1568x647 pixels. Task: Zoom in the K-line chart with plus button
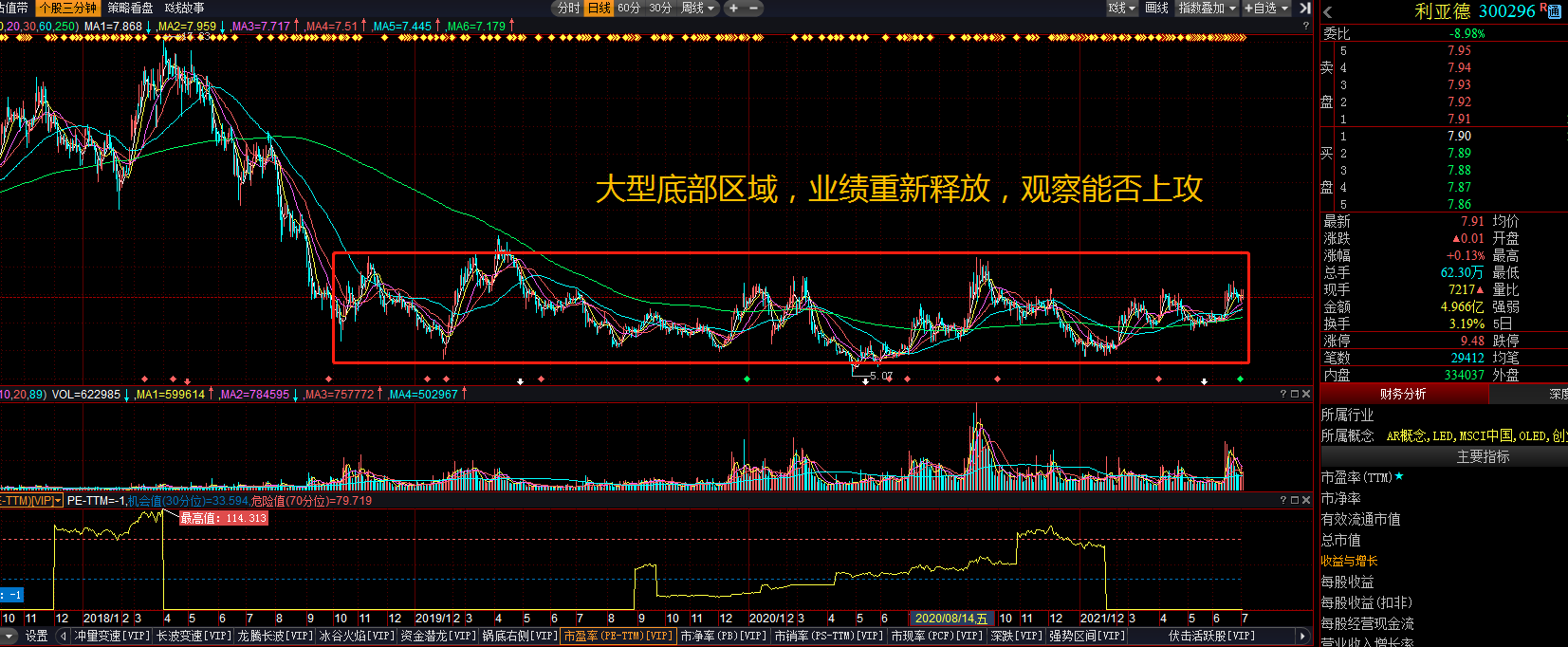click(733, 8)
